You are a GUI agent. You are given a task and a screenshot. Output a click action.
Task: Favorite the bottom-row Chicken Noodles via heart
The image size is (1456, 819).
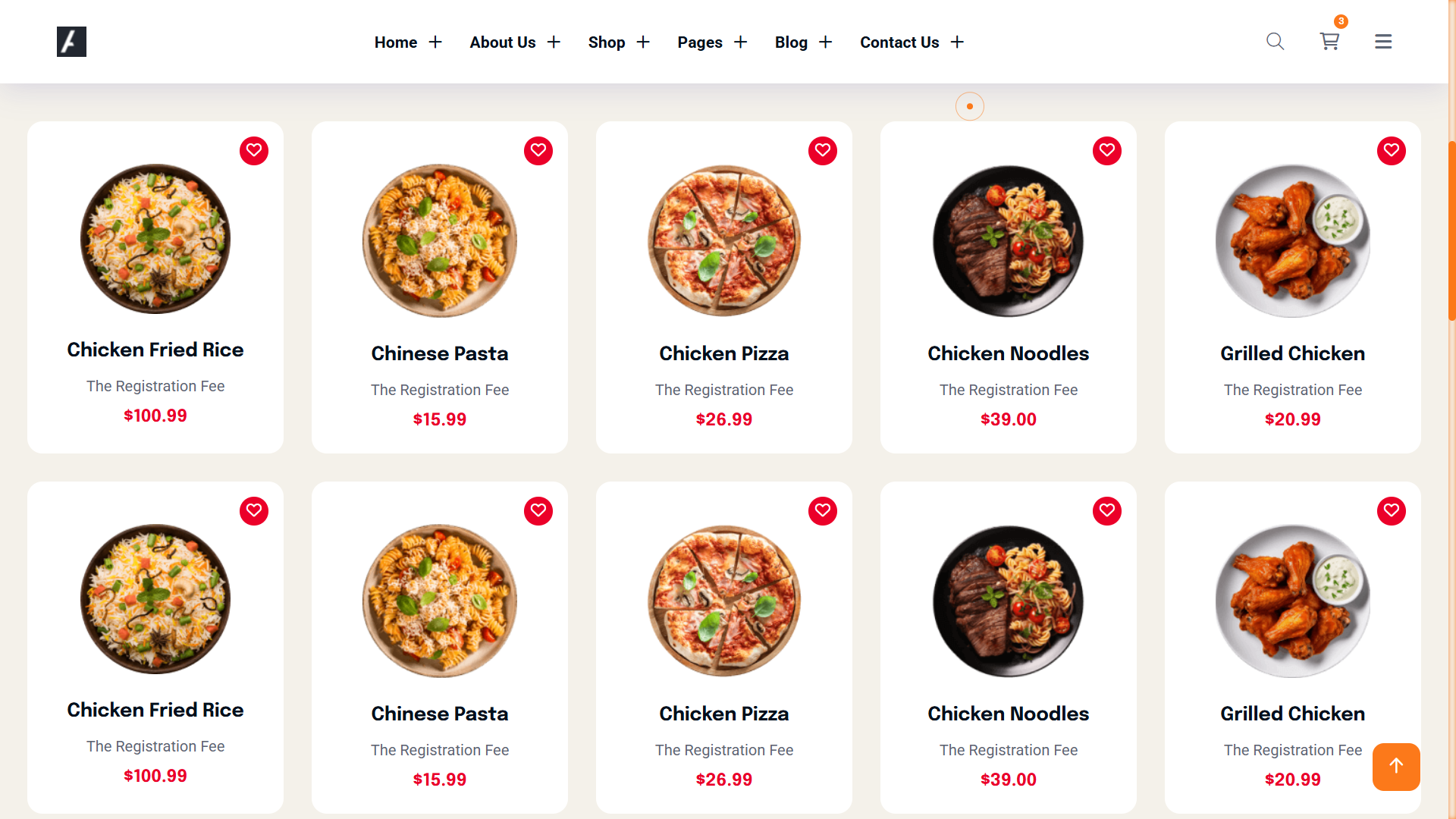pos(1106,510)
